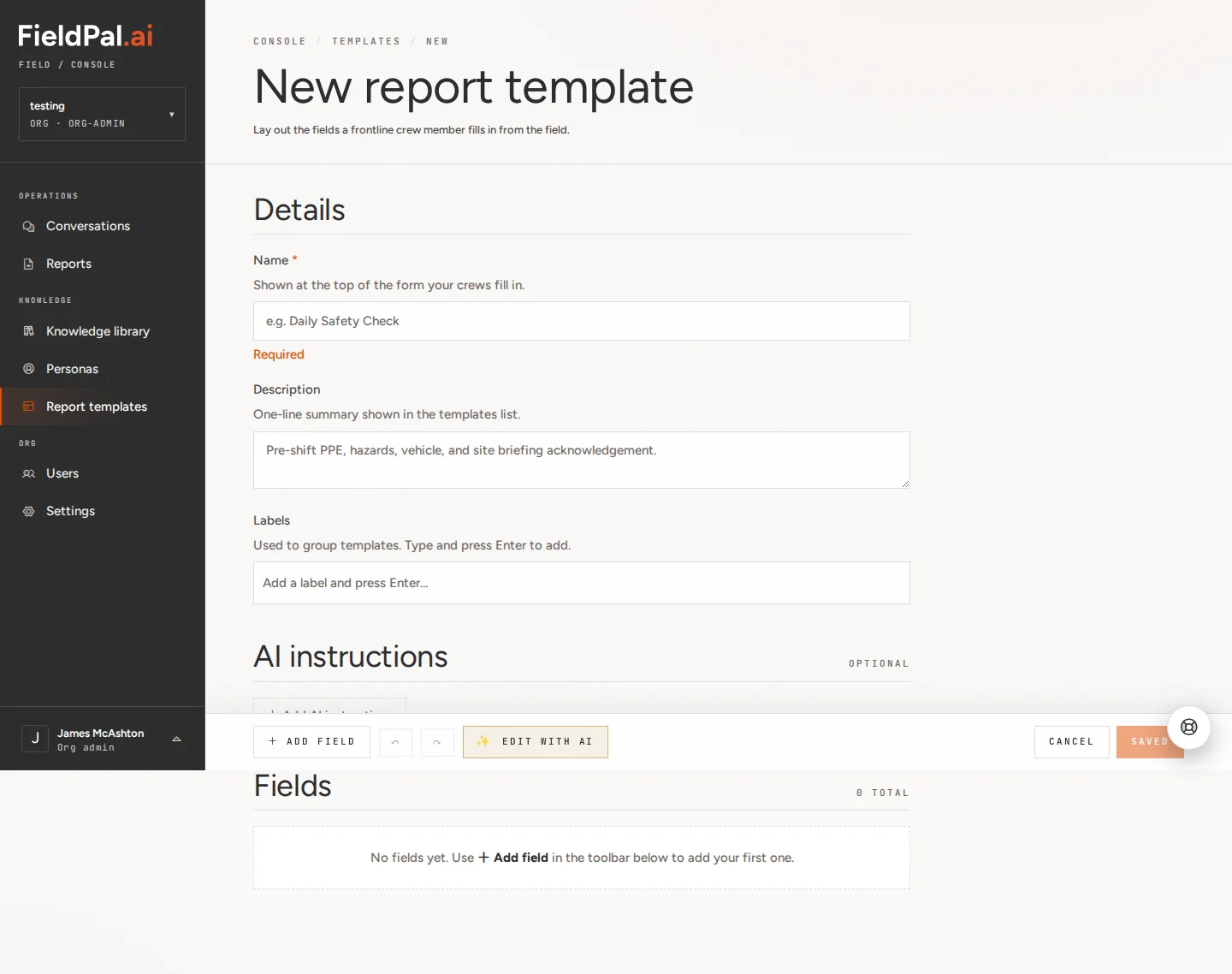Image resolution: width=1232 pixels, height=974 pixels.
Task: Go to TEMPLATES breadcrumb
Action: (x=366, y=41)
